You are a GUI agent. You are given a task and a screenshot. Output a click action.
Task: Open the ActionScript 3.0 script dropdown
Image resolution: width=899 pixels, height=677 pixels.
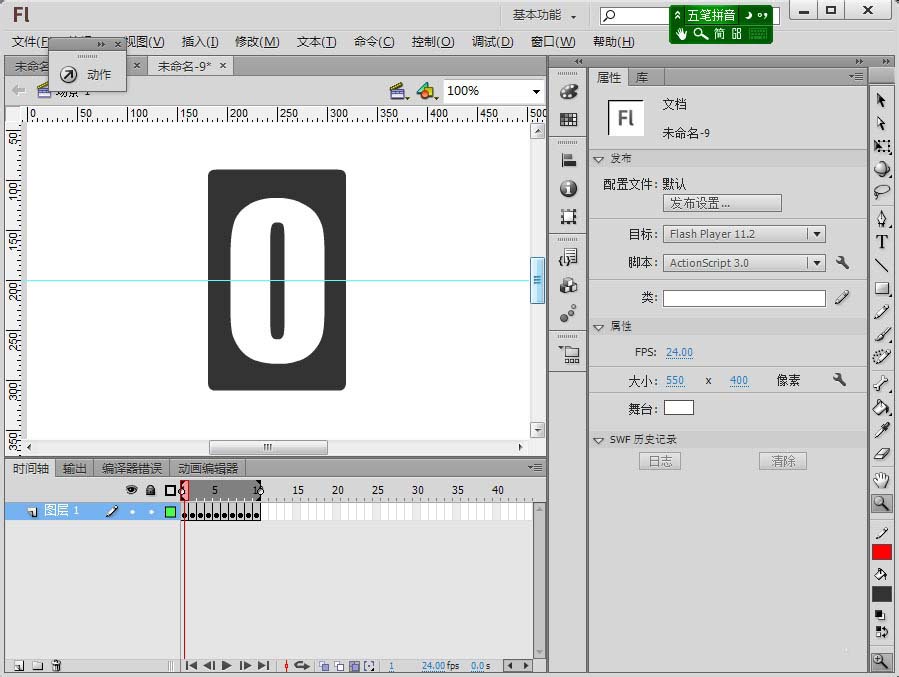pos(744,263)
